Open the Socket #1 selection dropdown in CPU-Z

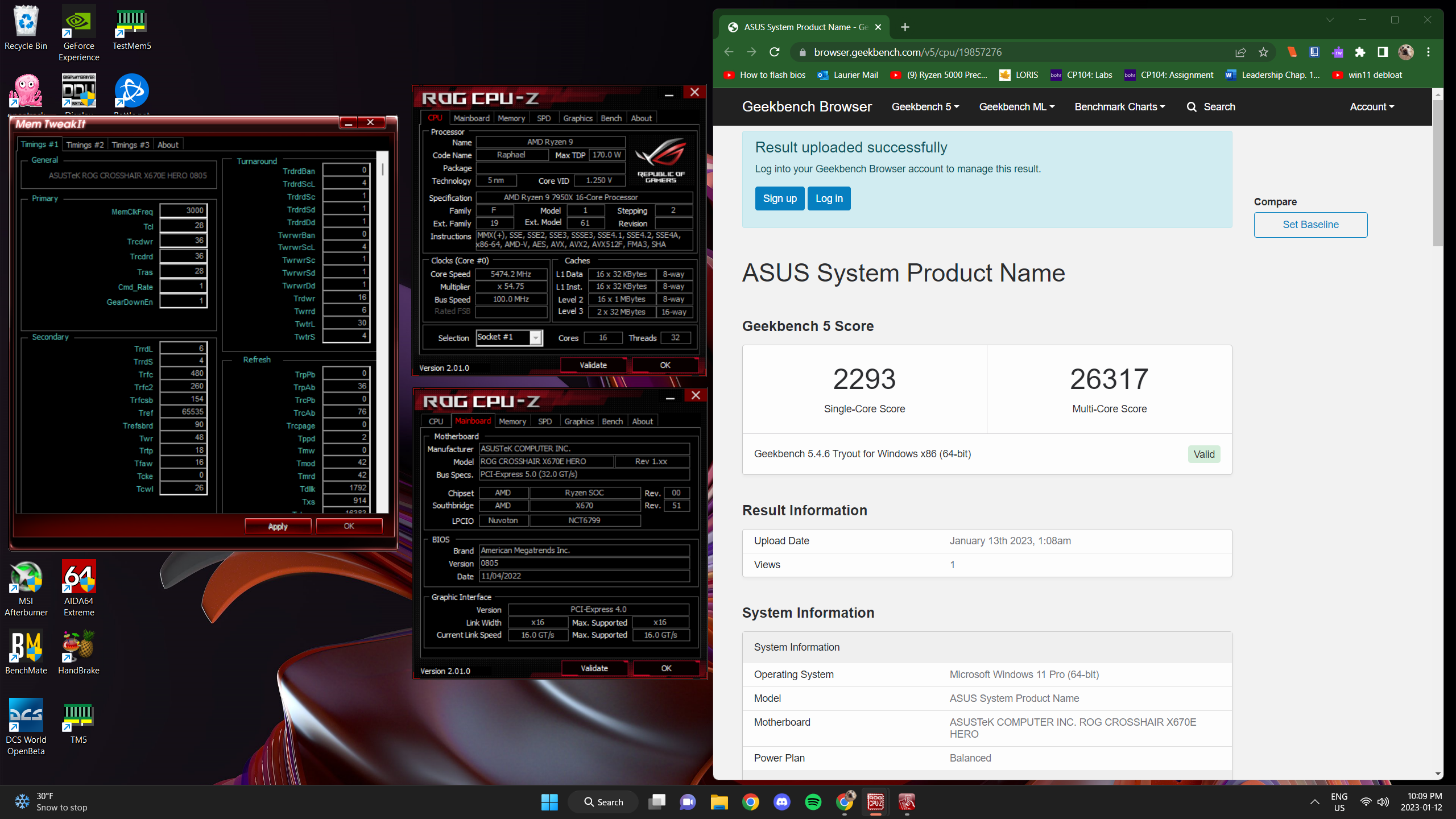pyautogui.click(x=509, y=338)
